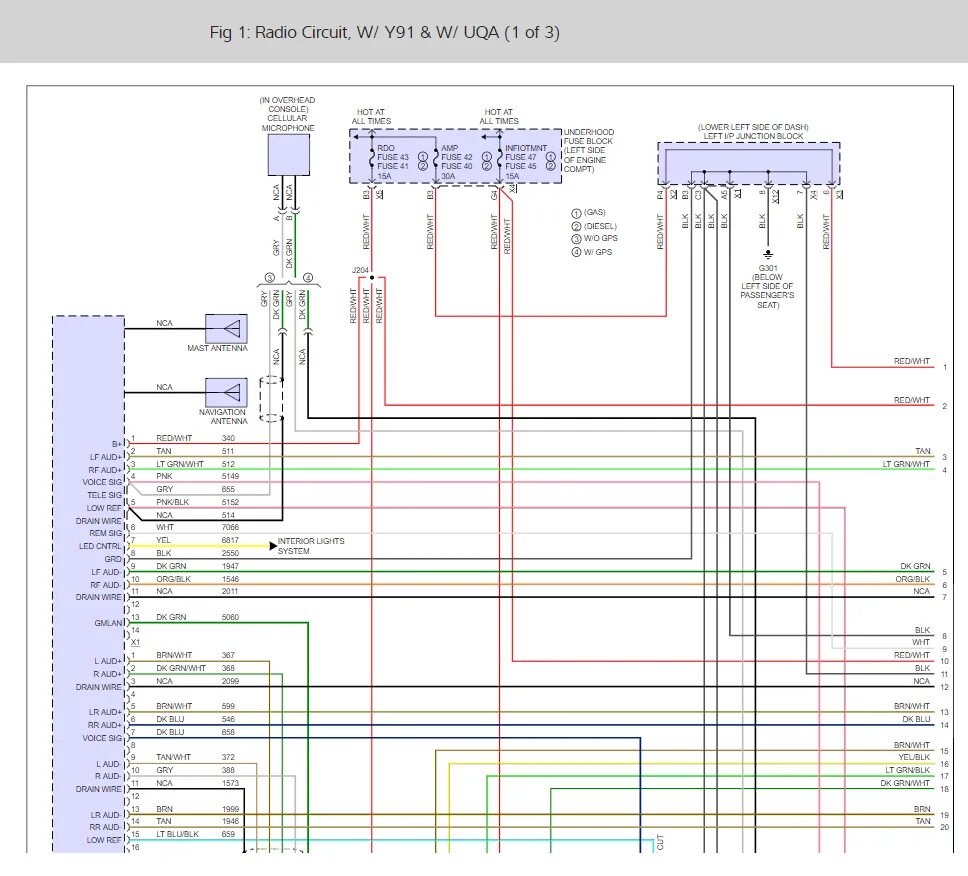This screenshot has width=968, height=876.
Task: Click the 'X1' connector label under pin 14
Action: (135, 643)
